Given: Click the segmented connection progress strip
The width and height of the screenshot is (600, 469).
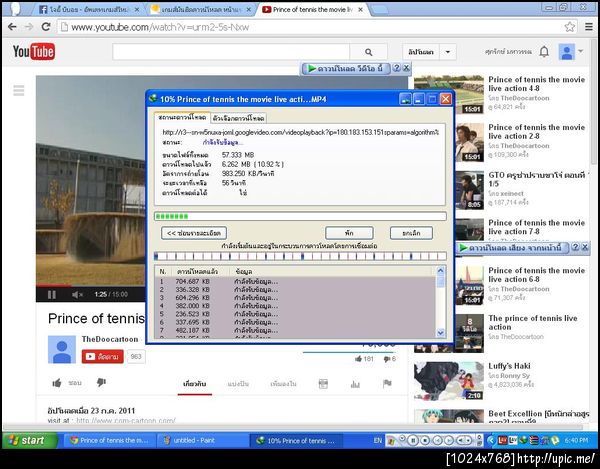Looking at the screenshot, I should [300, 256].
